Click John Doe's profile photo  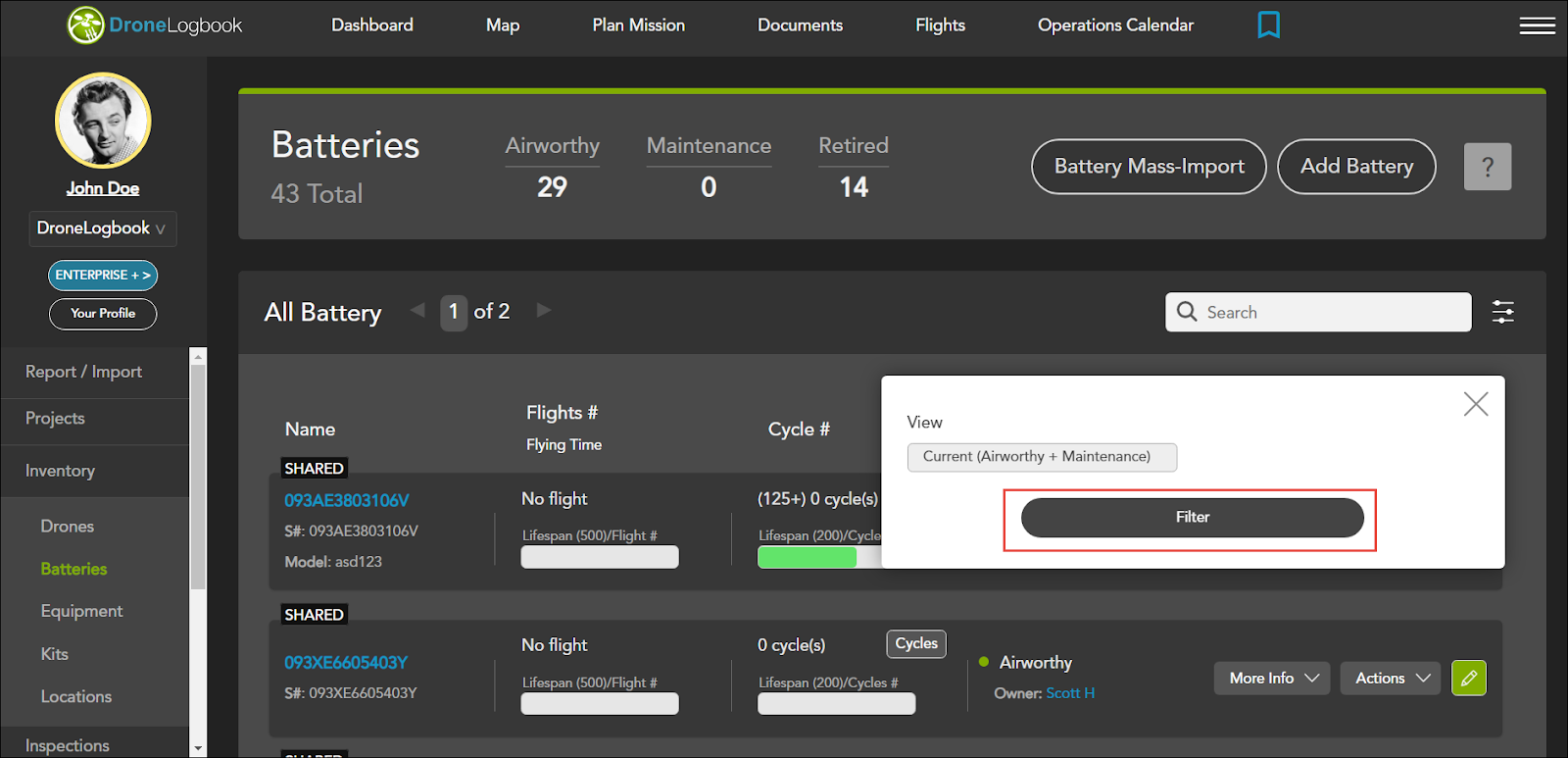coord(103,121)
